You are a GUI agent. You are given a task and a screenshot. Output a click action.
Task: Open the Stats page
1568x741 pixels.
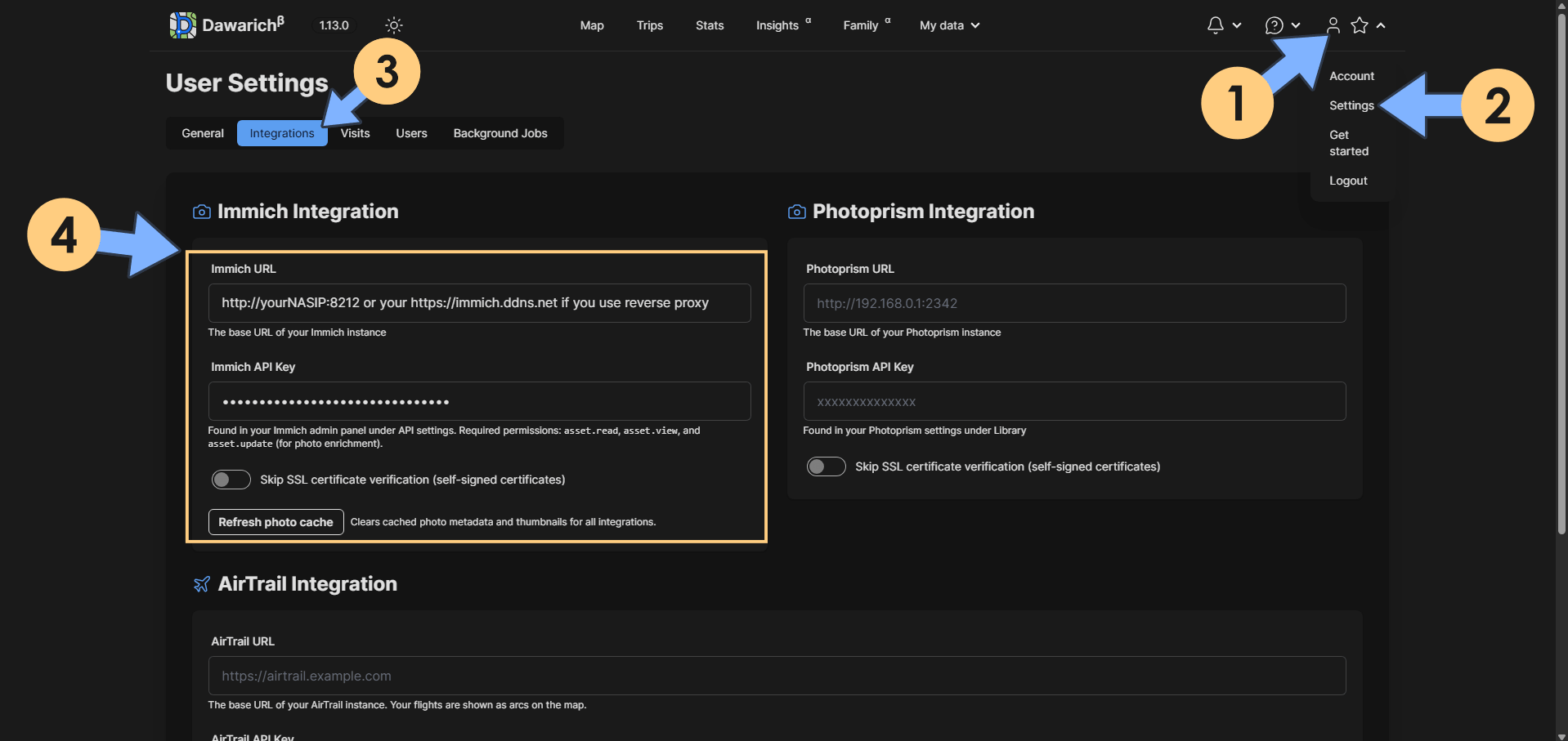click(x=710, y=25)
